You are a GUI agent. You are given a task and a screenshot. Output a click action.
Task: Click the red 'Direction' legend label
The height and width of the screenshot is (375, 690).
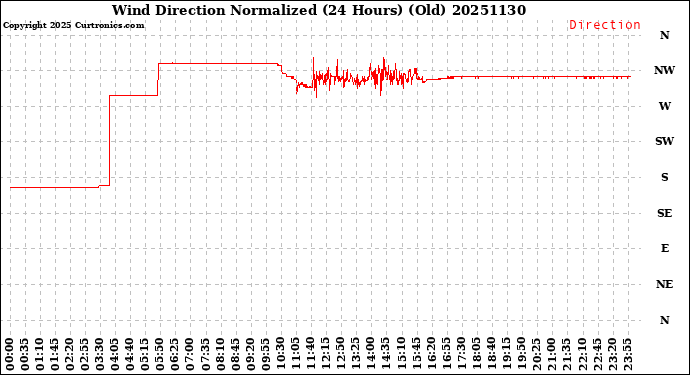605,25
